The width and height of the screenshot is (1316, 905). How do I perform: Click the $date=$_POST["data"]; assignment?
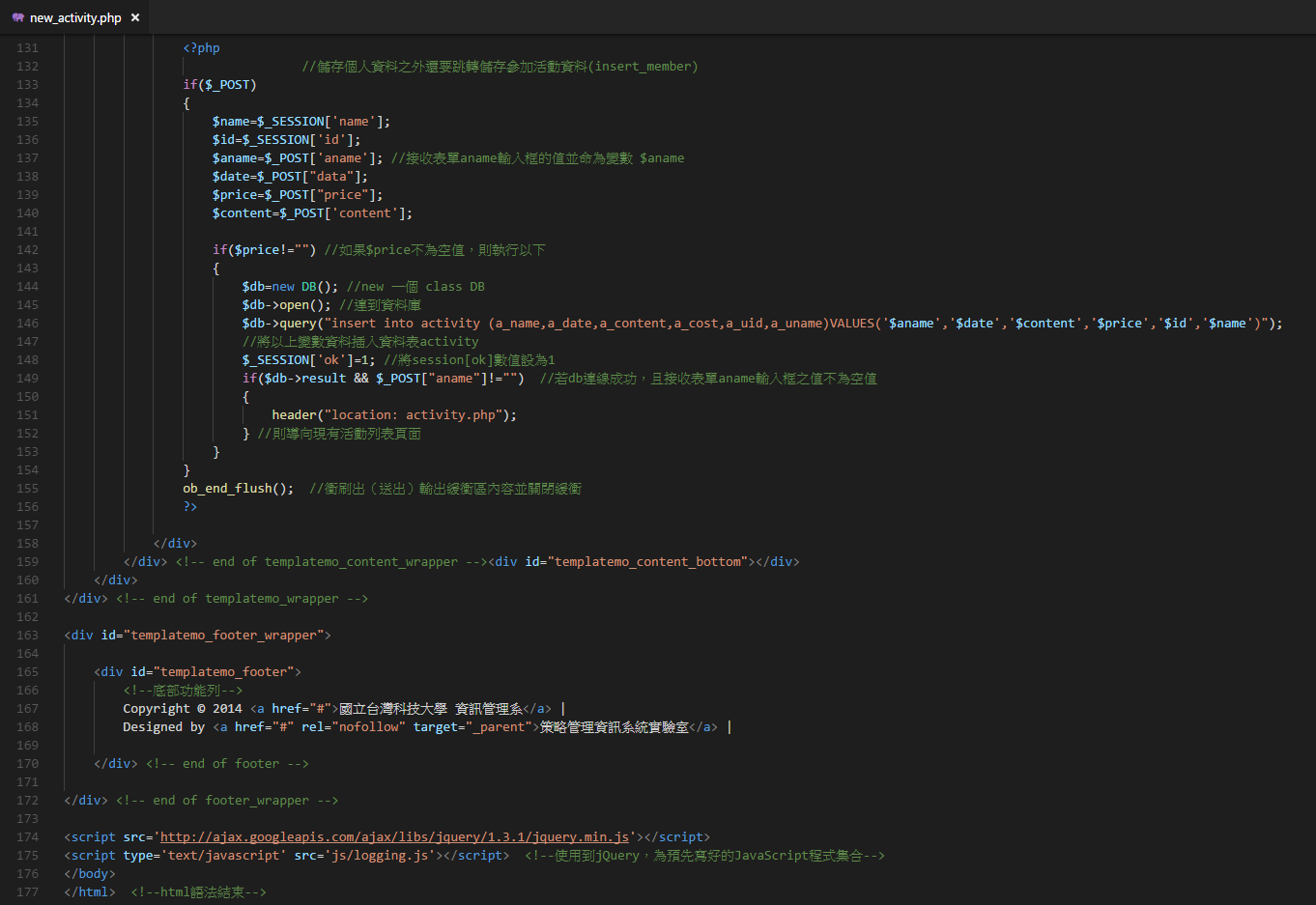coord(290,176)
